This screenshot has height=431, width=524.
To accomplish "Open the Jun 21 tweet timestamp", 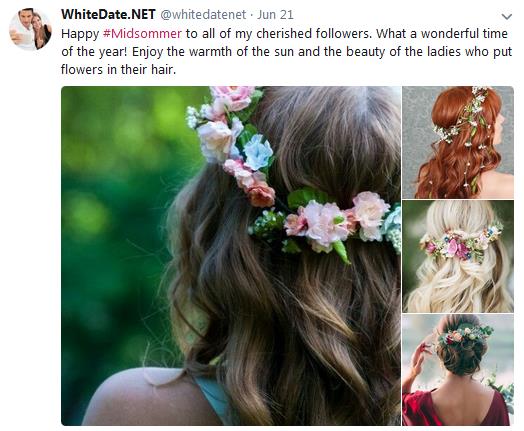I will pos(275,15).
